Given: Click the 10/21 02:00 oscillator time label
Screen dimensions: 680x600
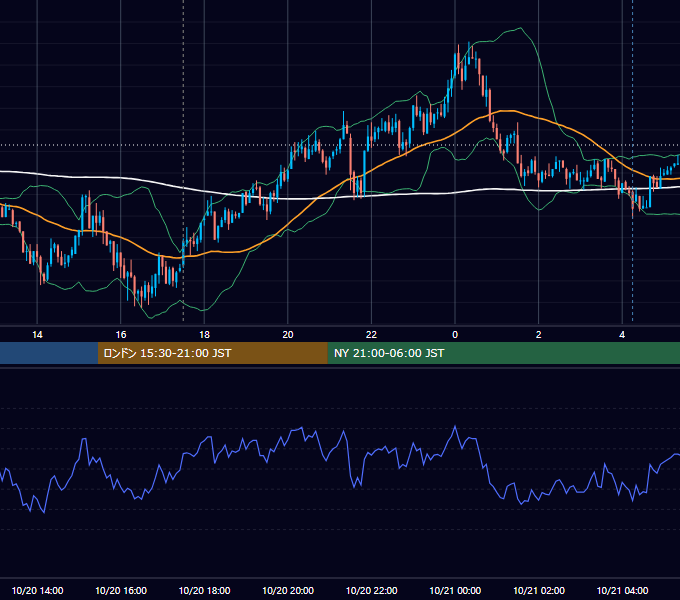Looking at the screenshot, I should (x=539, y=590).
